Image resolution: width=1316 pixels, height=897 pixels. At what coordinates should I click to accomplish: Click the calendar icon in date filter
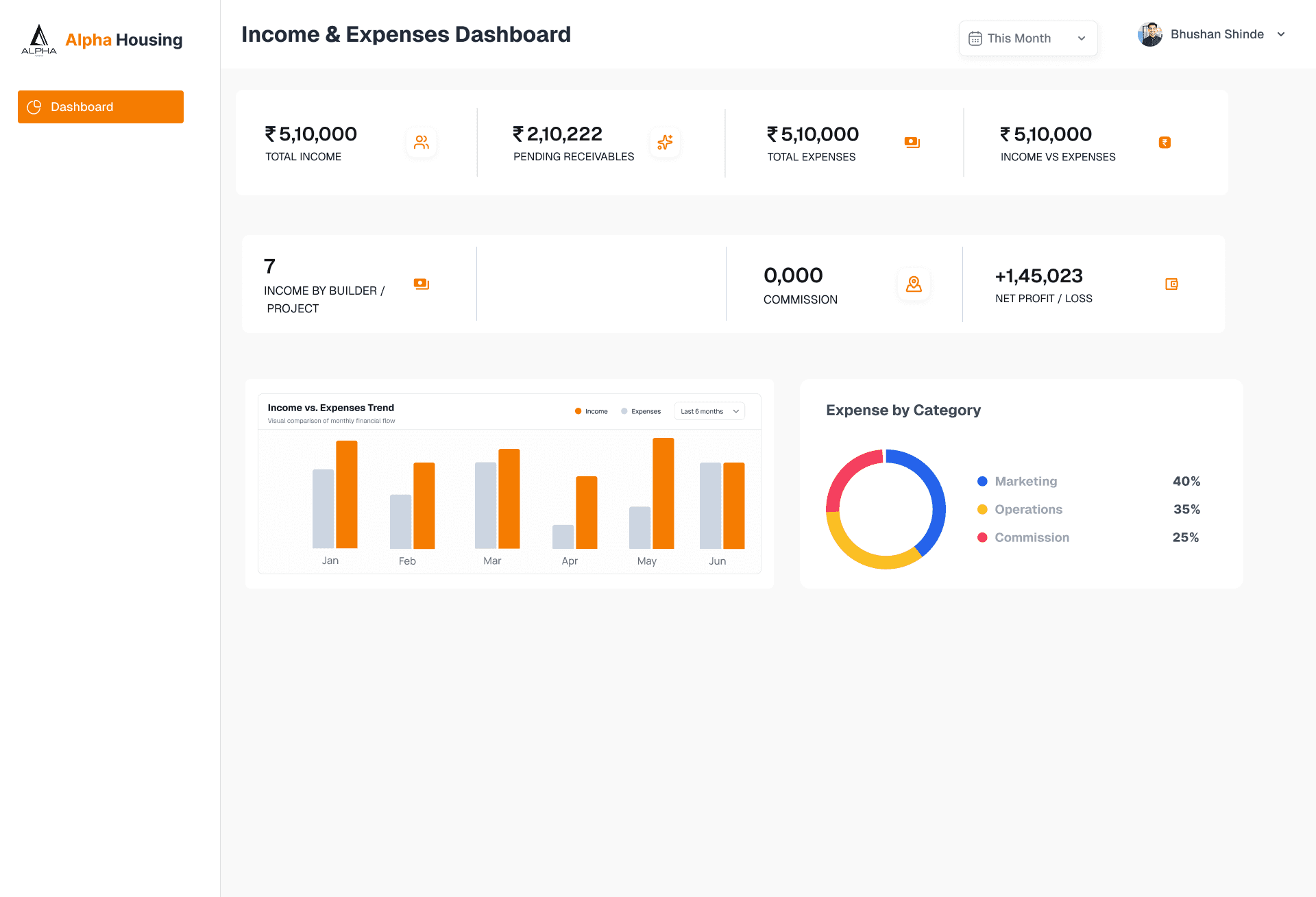point(975,38)
